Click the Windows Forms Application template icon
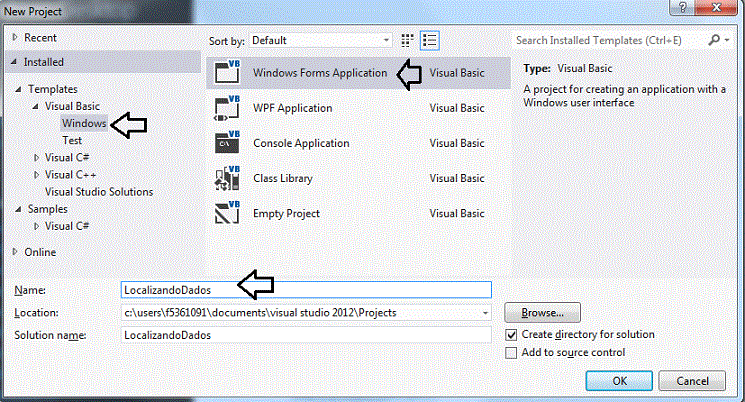The width and height of the screenshot is (745, 402). click(227, 72)
